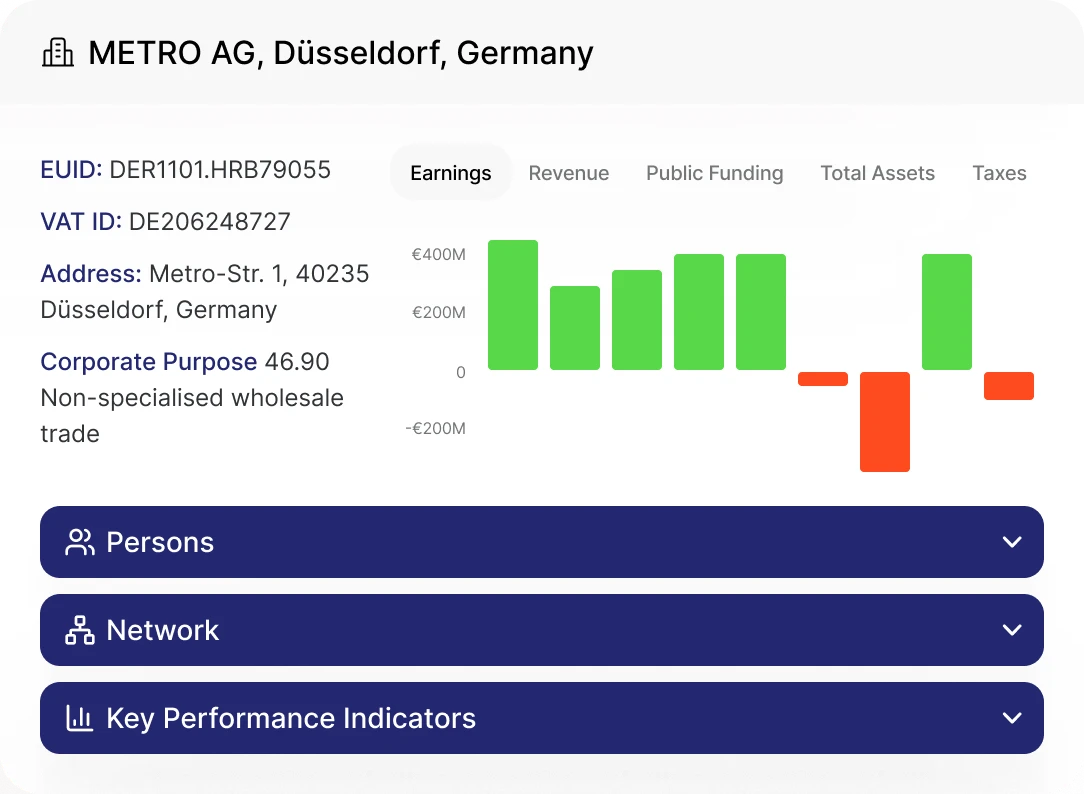The width and height of the screenshot is (1084, 794).
Task: Click the EUID label
Action: tap(71, 170)
